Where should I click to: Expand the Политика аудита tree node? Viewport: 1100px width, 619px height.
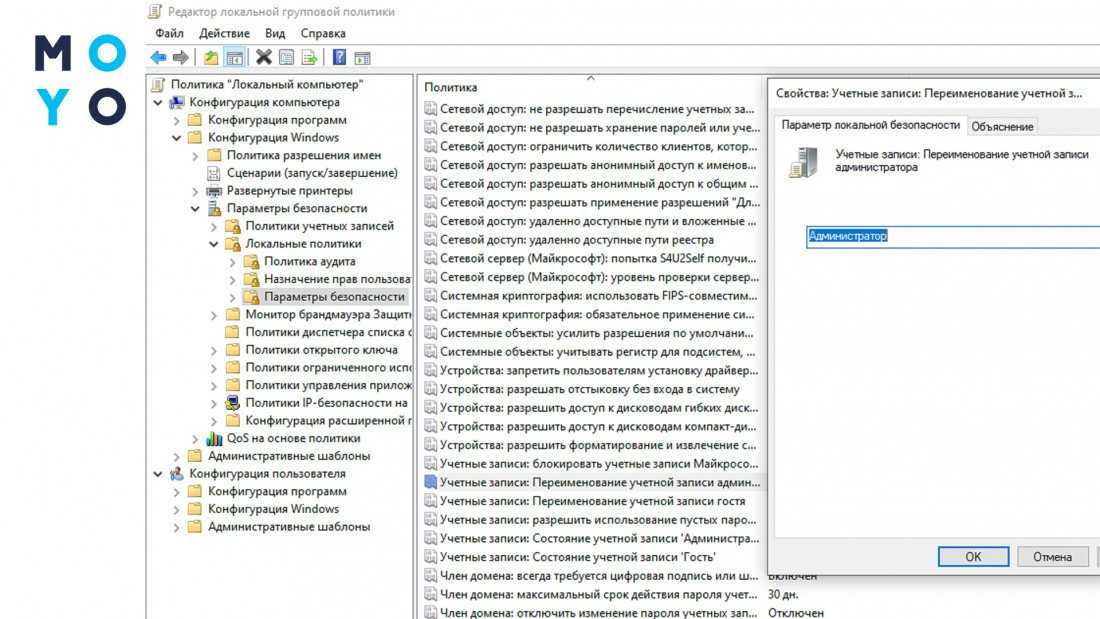click(x=232, y=262)
